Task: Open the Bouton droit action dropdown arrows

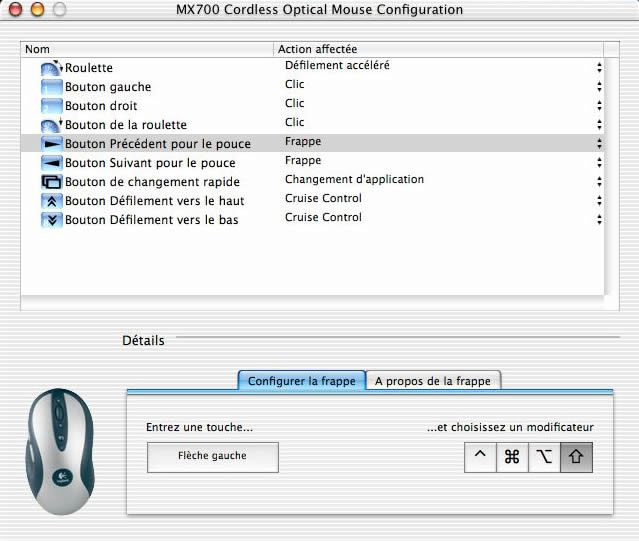Action: click(x=599, y=106)
